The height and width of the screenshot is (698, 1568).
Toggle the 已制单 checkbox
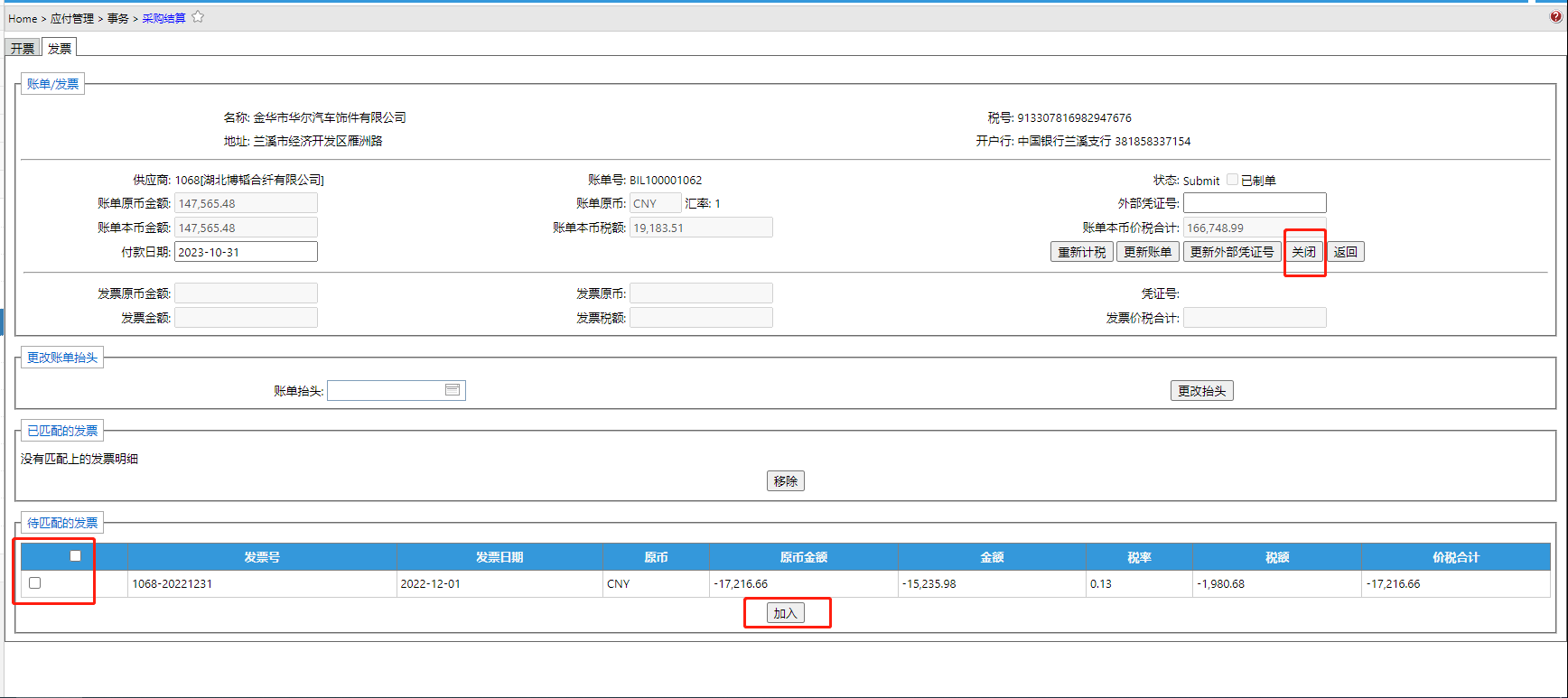1232,180
